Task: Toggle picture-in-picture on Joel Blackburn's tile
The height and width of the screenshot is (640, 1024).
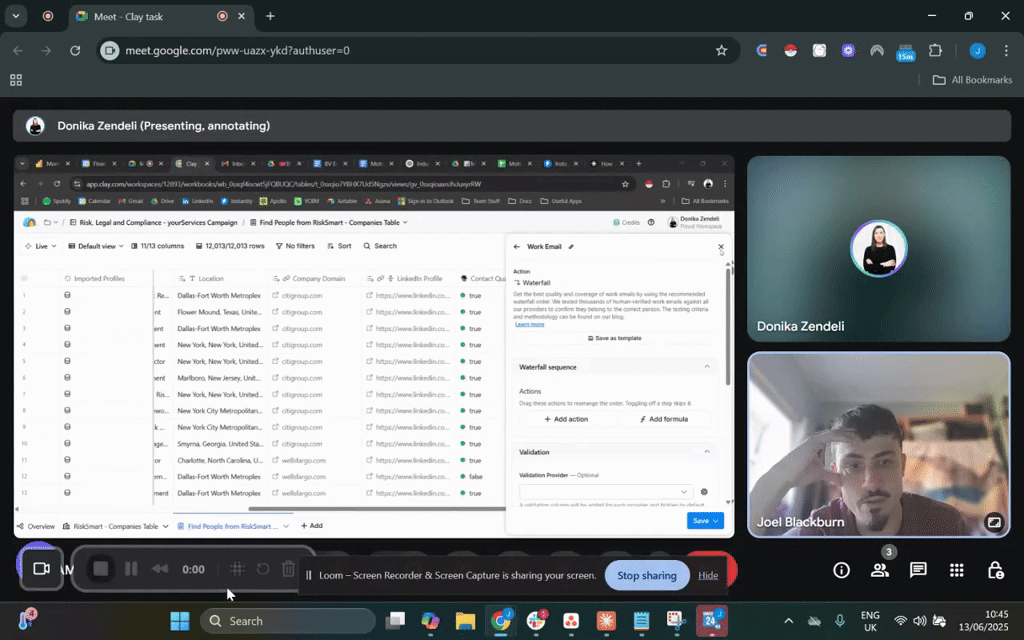Action: click(993, 522)
